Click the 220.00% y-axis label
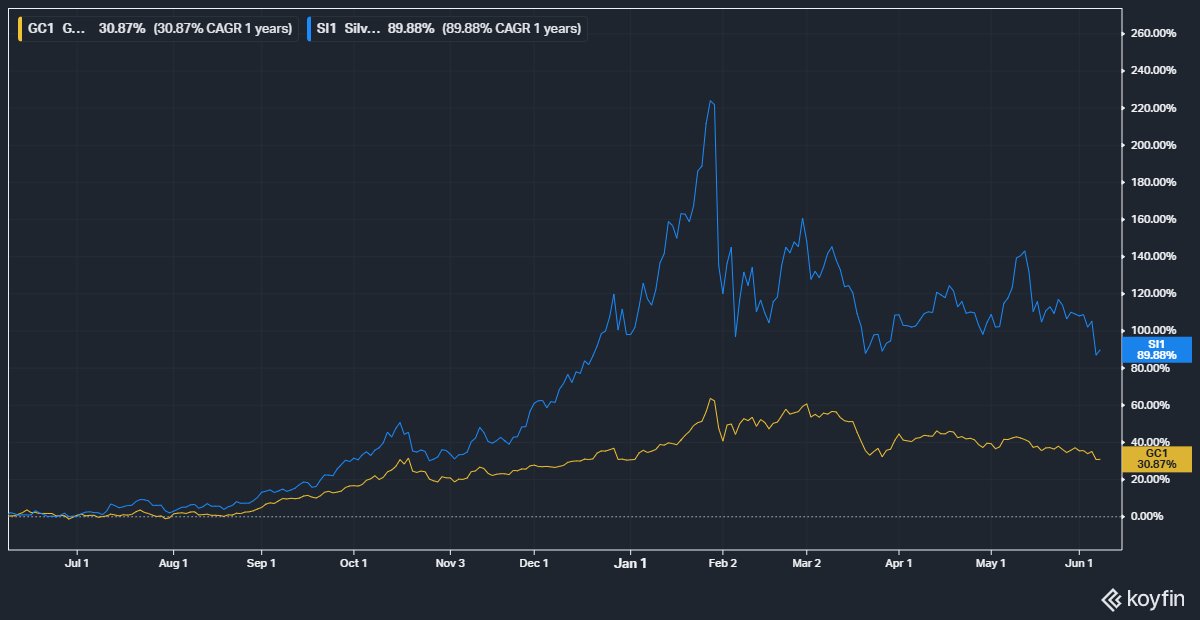Screen dimensions: 1200x620 click(1152, 107)
